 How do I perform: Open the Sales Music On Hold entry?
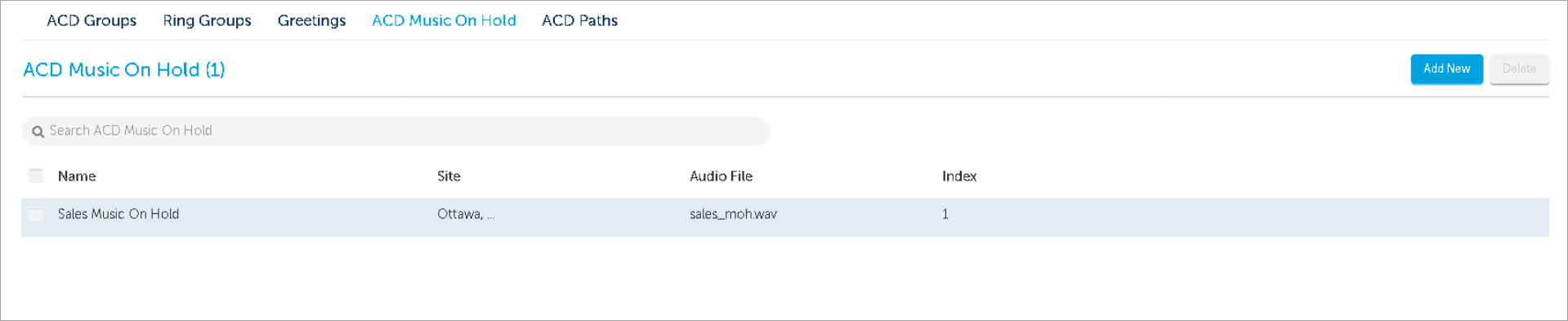click(x=118, y=214)
